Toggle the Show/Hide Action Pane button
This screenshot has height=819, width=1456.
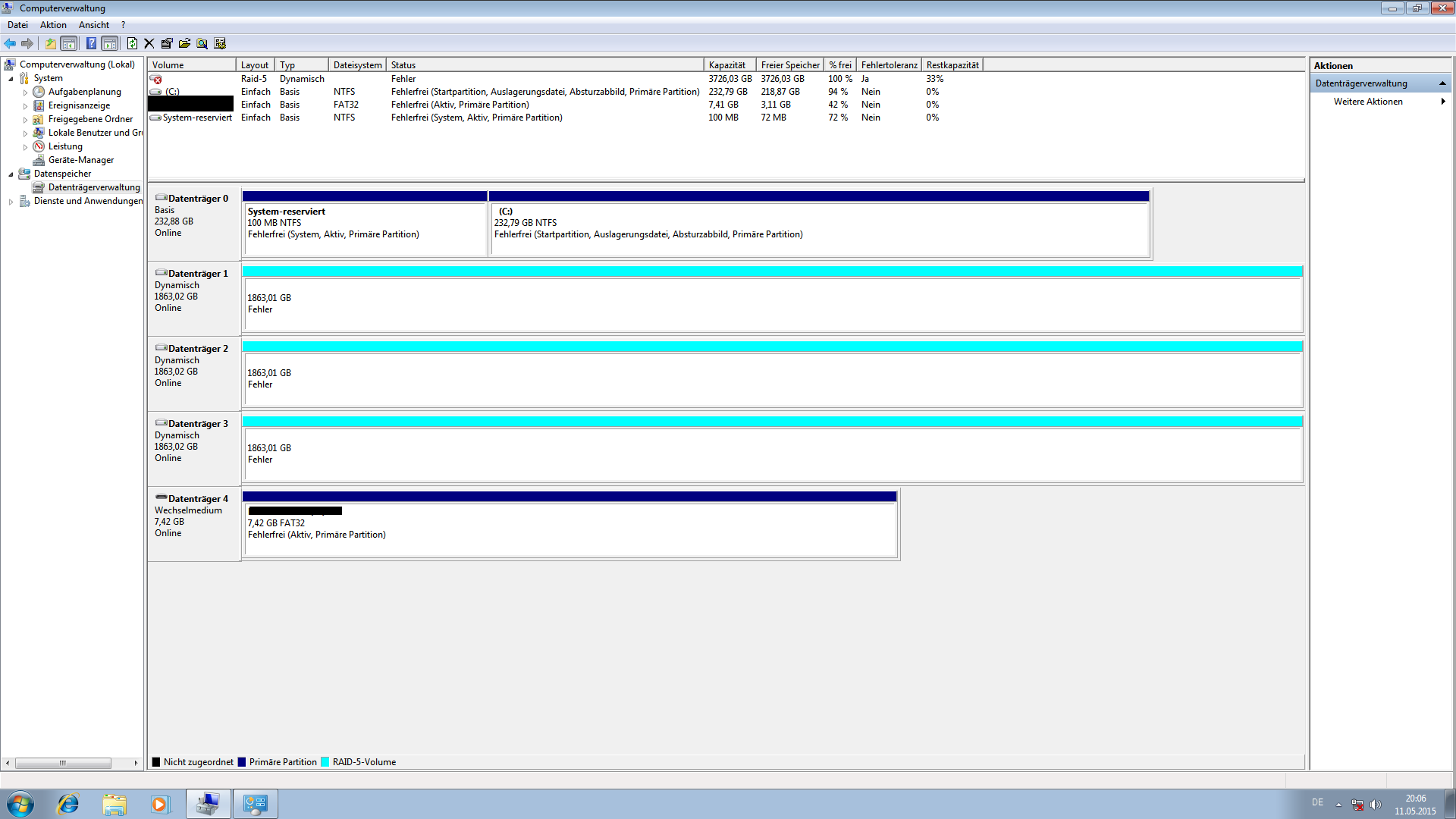point(110,43)
